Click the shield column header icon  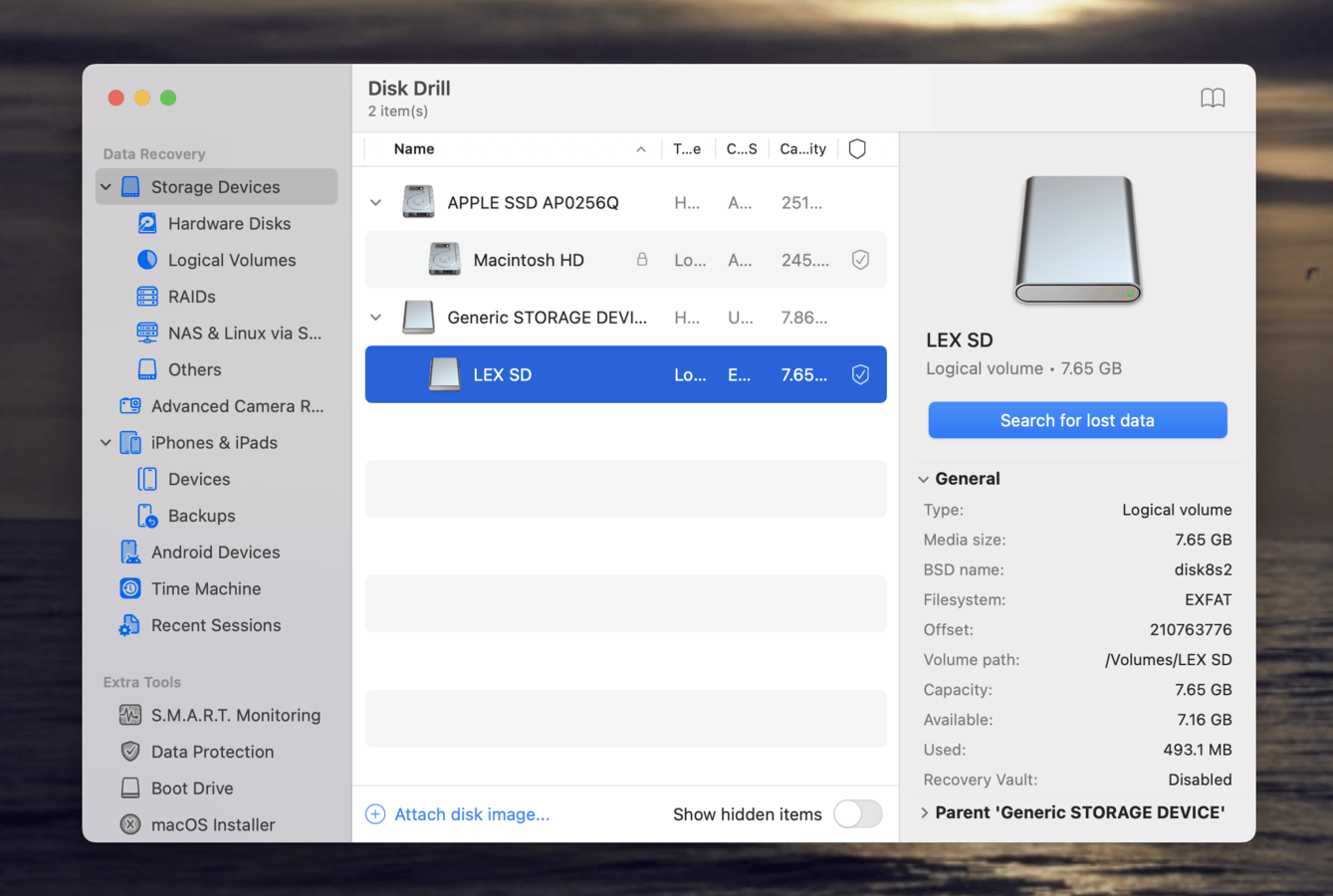point(857,149)
